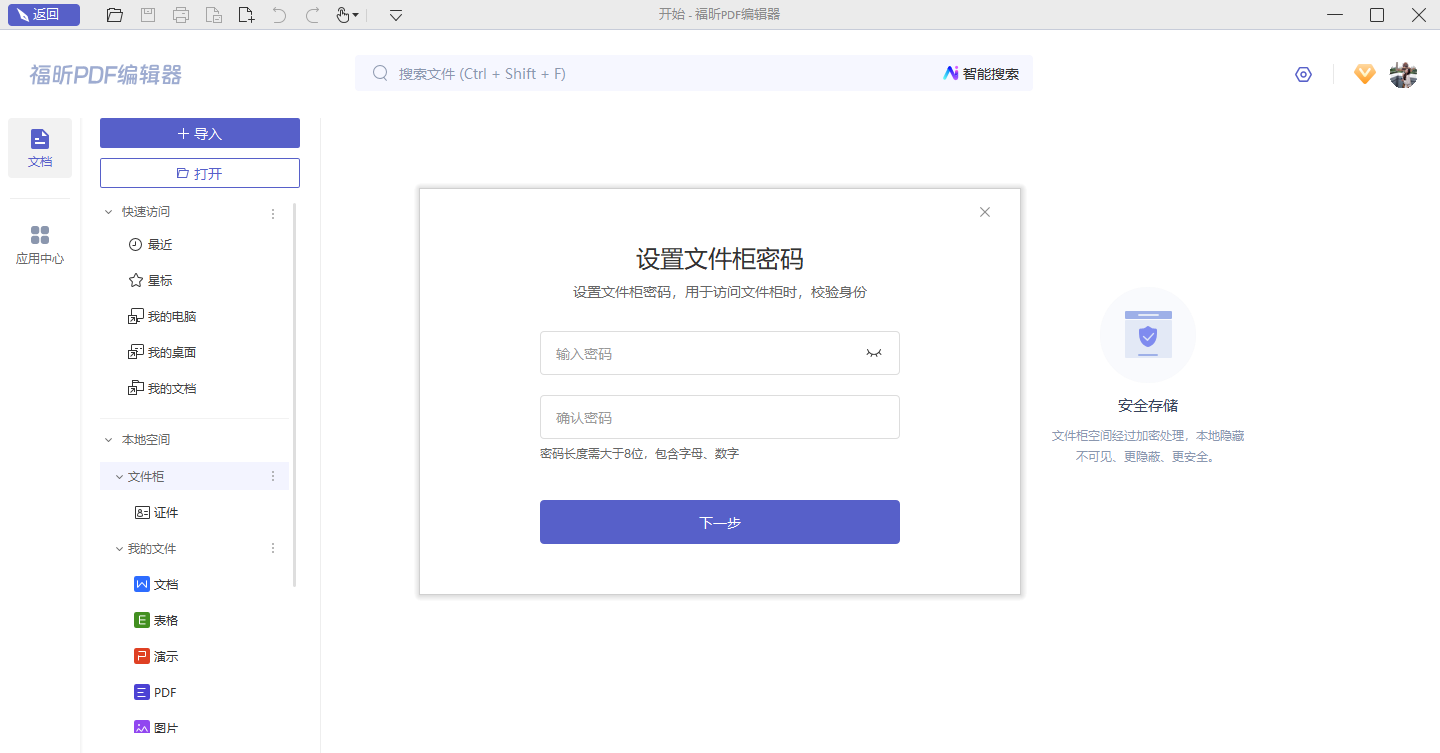This screenshot has height=753, width=1440.
Task: Switch to the 应用中心 sidebar tab
Action: point(40,245)
